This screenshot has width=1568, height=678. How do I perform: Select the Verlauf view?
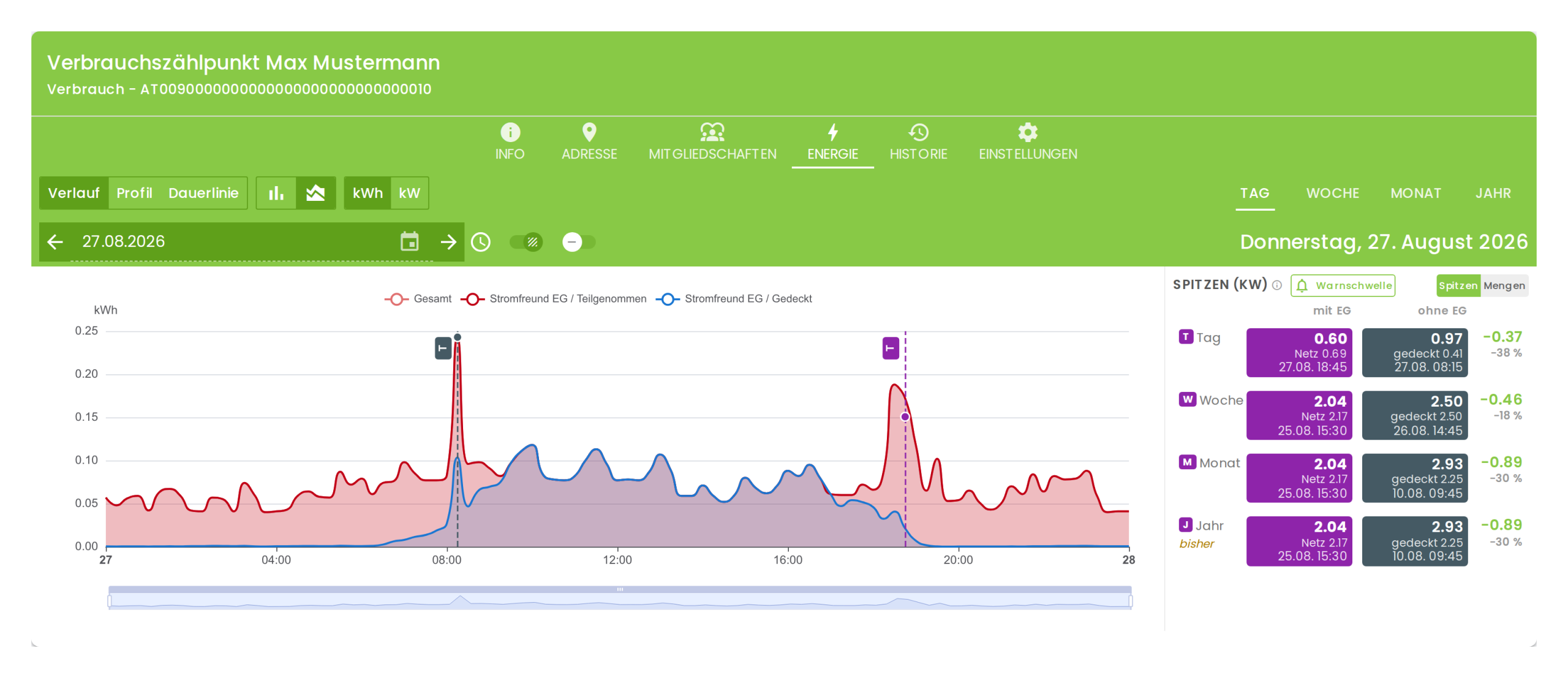tap(73, 193)
